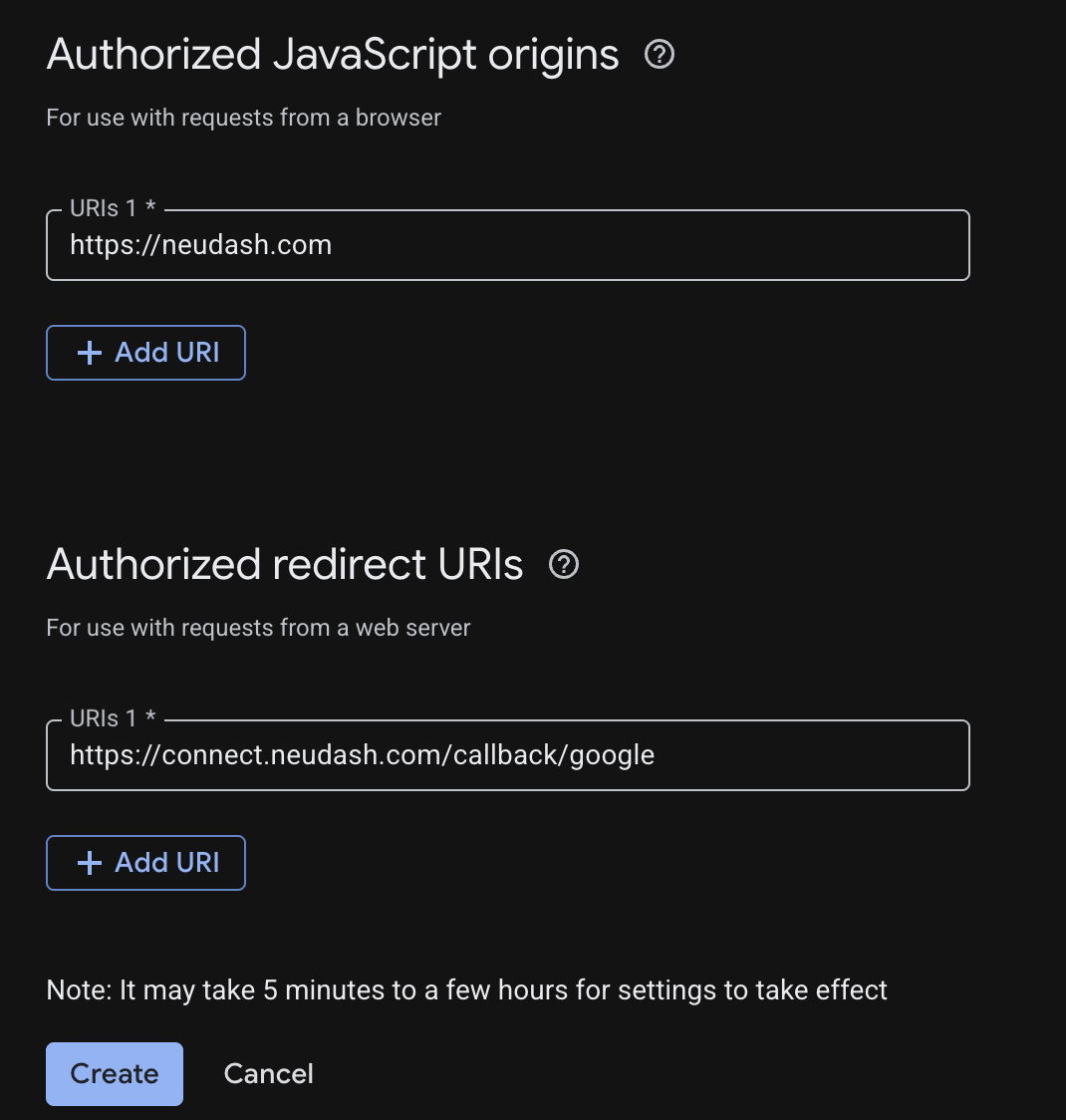Click the plus icon in the second Add URI button
This screenshot has width=1066, height=1120.
[x=90, y=862]
